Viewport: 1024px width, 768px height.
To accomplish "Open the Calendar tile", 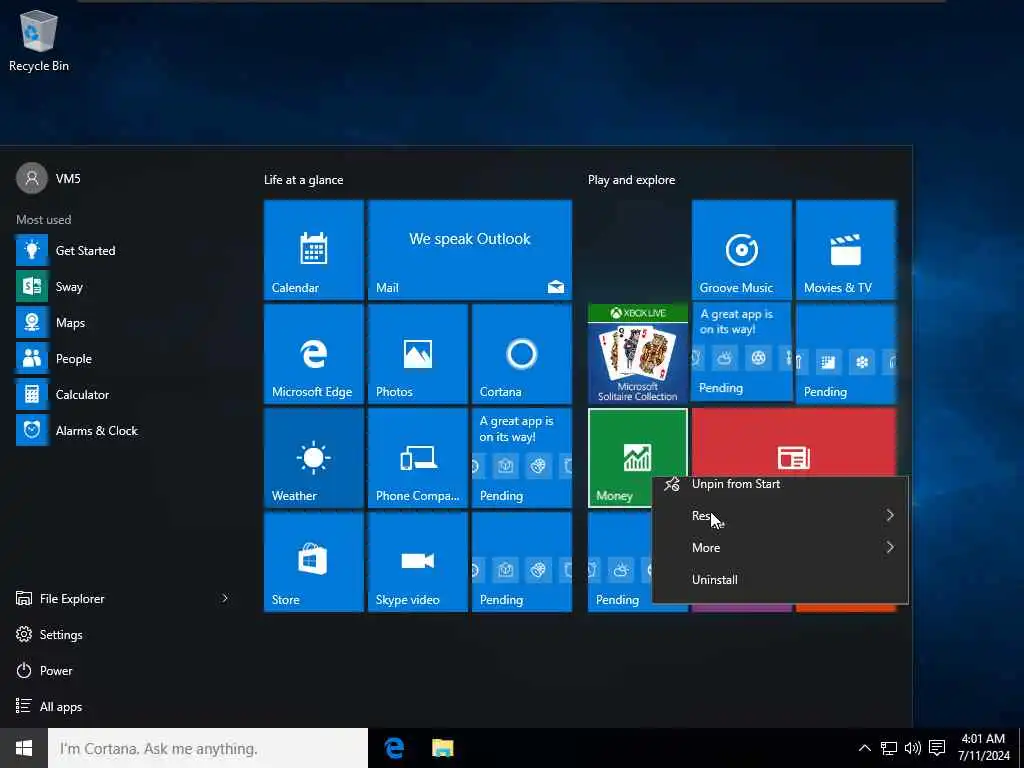I will point(313,250).
